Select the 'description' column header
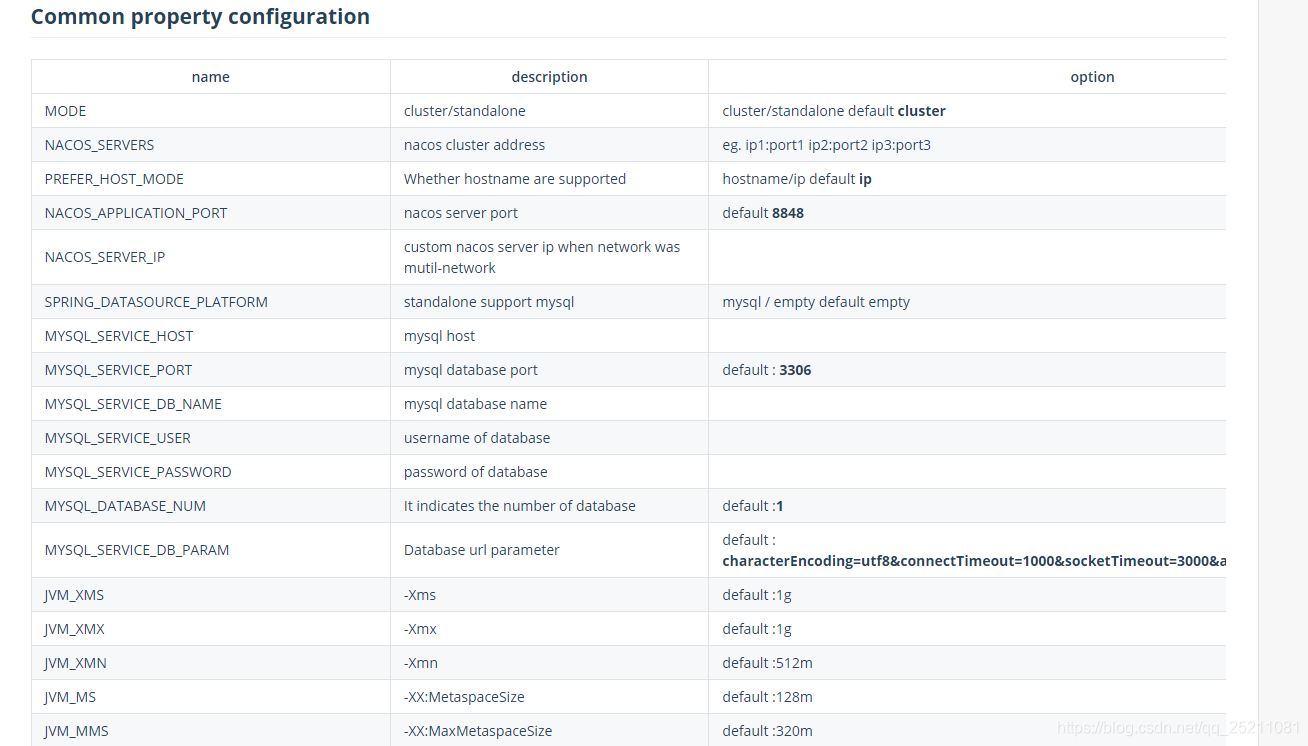 click(x=549, y=77)
